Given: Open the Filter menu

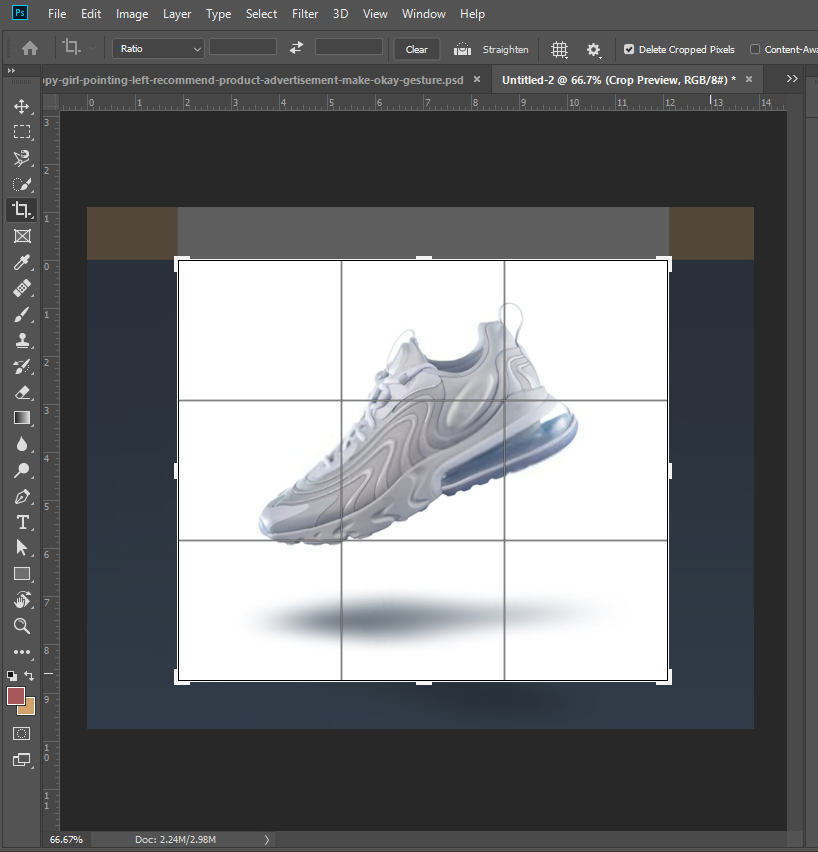Looking at the screenshot, I should click(305, 14).
